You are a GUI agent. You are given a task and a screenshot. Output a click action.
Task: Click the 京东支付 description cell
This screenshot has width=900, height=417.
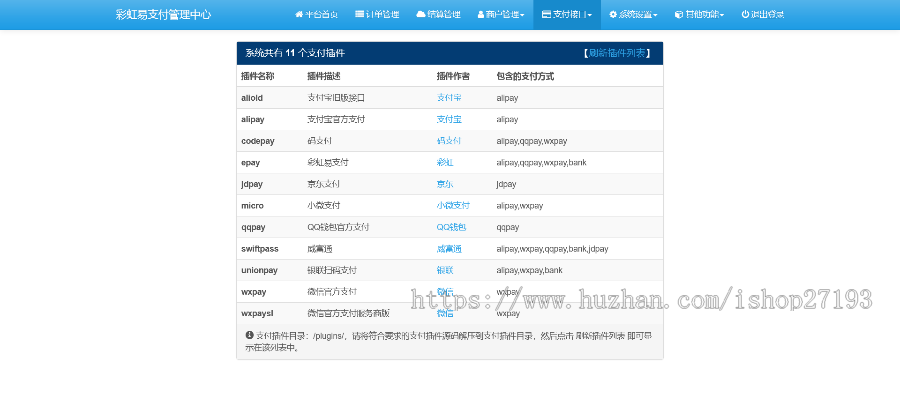click(x=324, y=184)
